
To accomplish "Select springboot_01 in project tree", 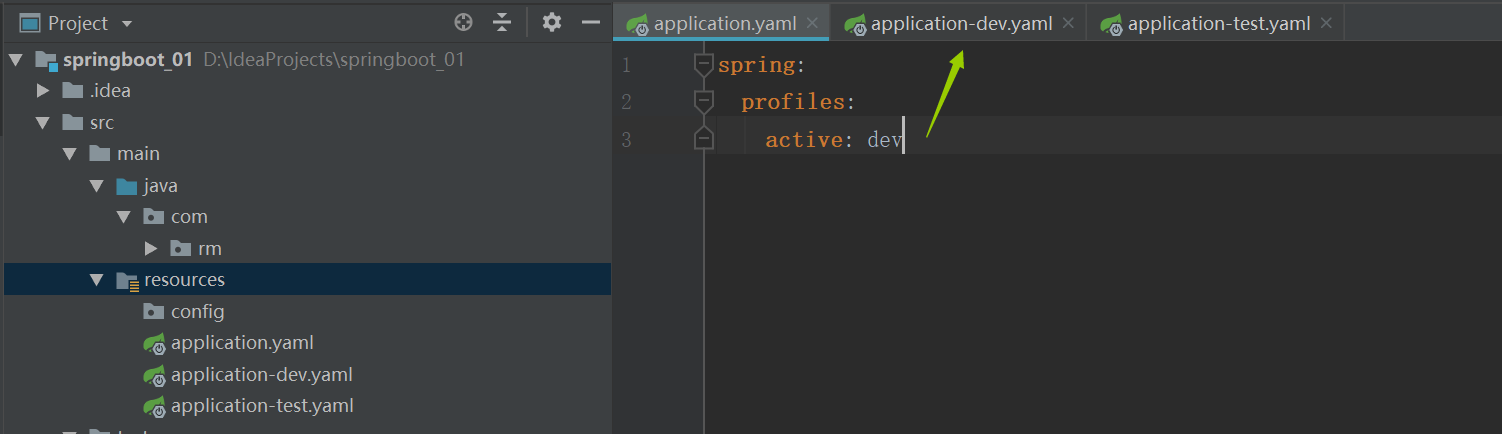I will [x=128, y=60].
